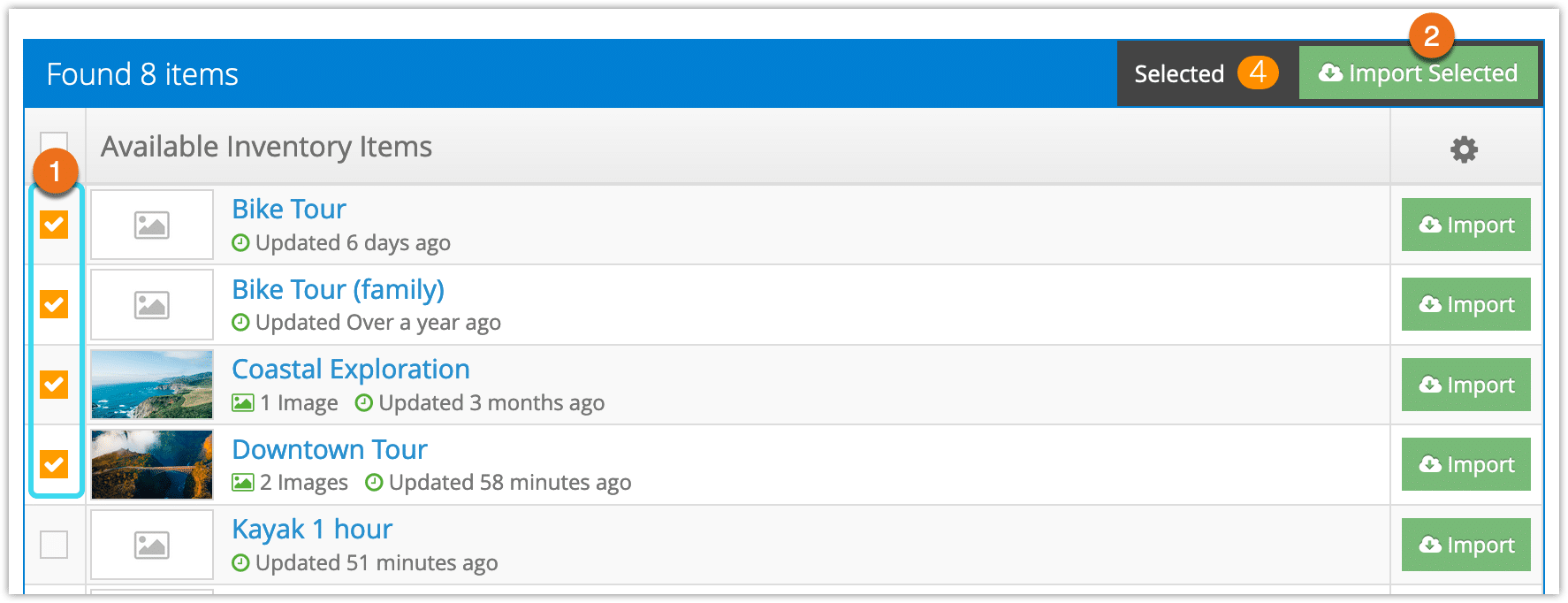This screenshot has width=1568, height=603.
Task: Check the Kayak 1 hour checkbox
Action: 54,545
